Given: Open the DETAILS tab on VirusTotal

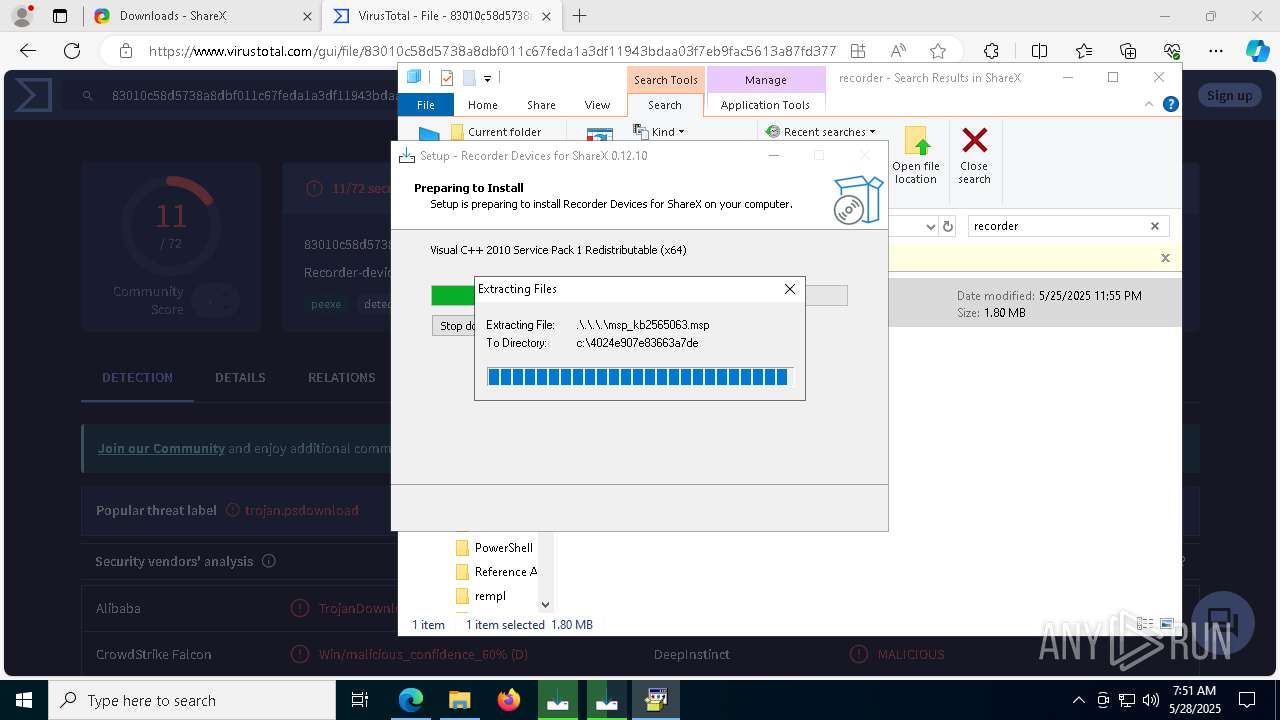Looking at the screenshot, I should coord(240,377).
